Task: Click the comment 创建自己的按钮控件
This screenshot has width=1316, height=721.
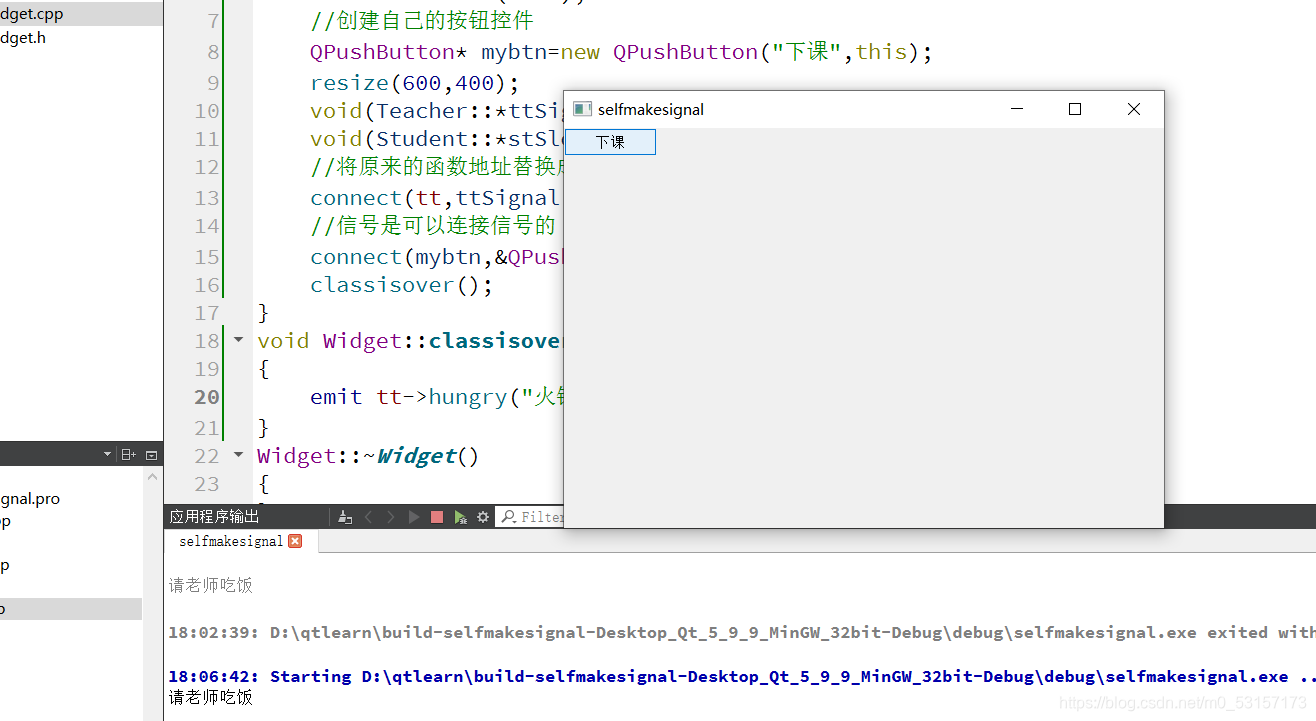Action: point(422,21)
